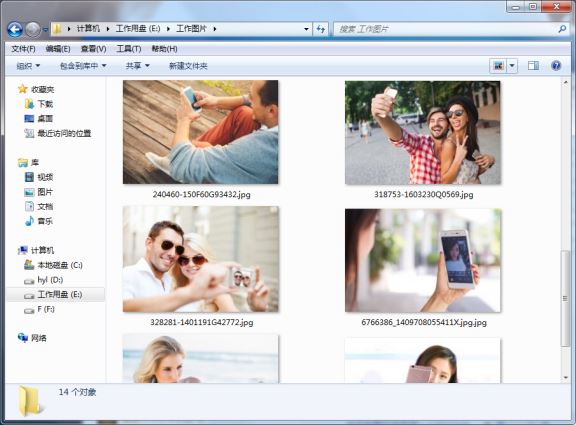Click the refresh icon beside the address bar
The height and width of the screenshot is (425, 576).
point(321,29)
